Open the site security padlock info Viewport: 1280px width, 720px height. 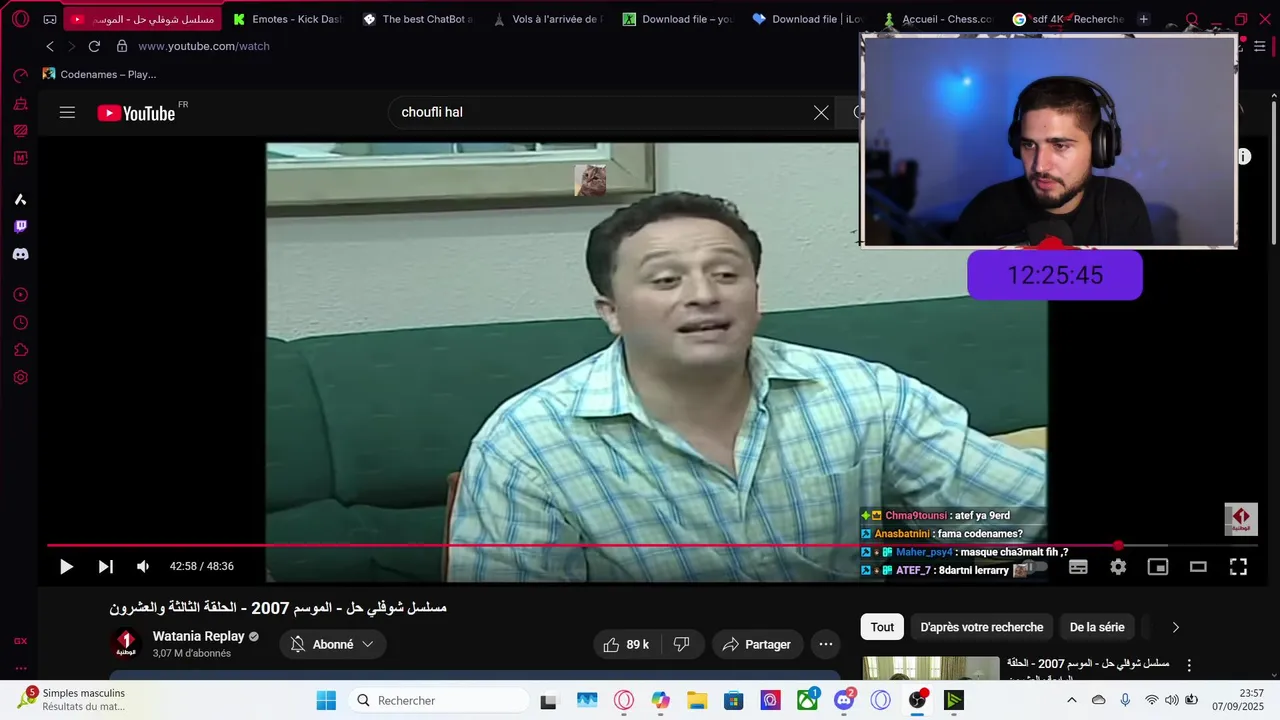[x=122, y=46]
